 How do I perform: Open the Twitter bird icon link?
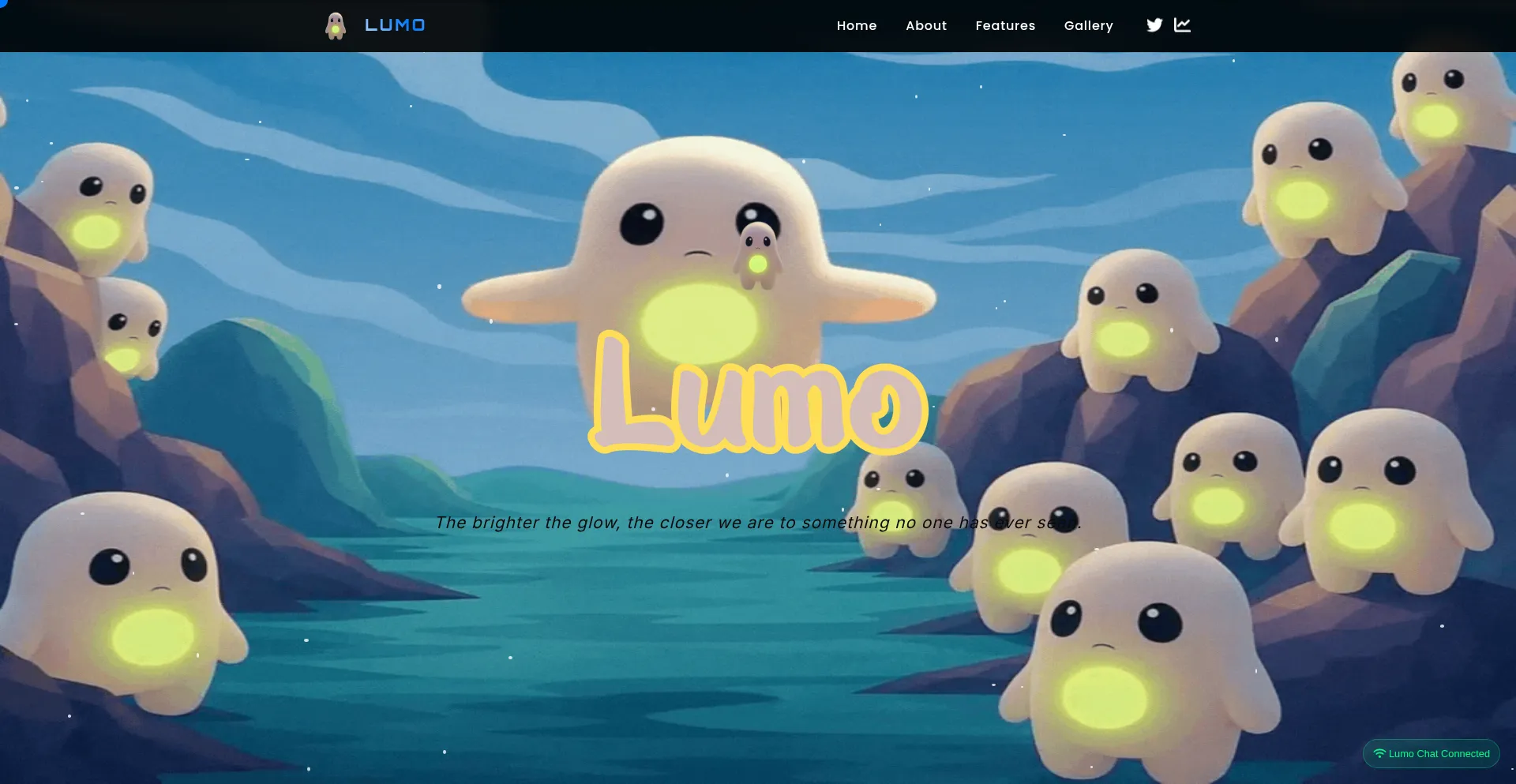coord(1154,25)
